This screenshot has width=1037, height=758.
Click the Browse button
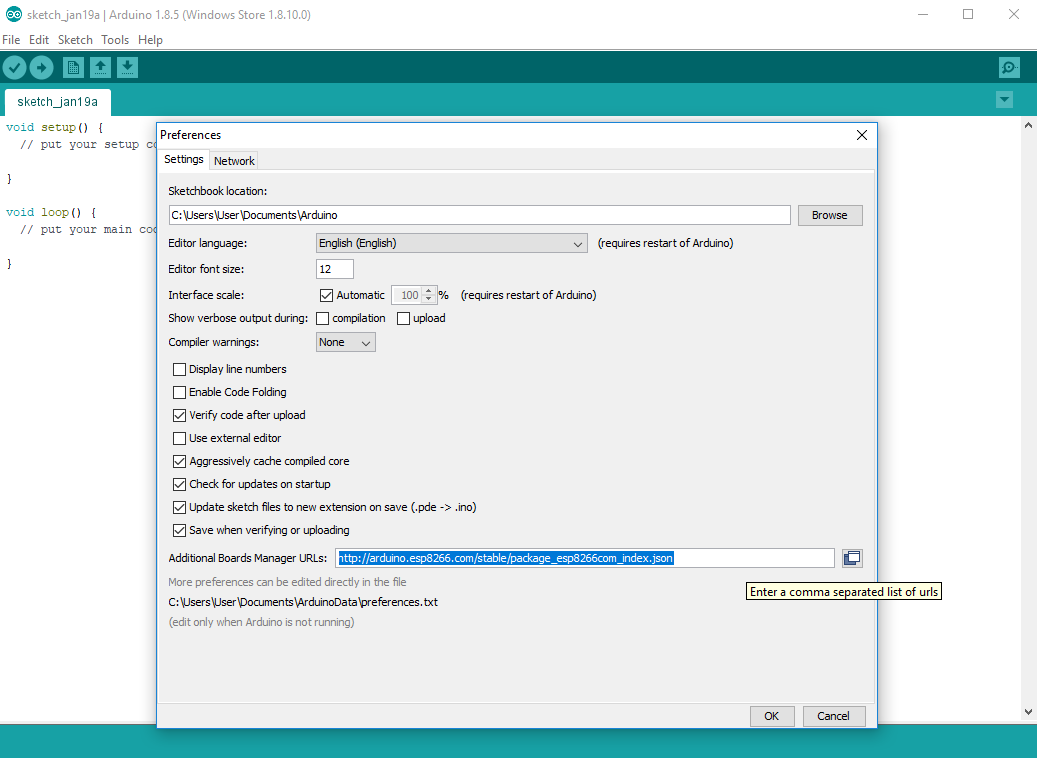(x=830, y=216)
